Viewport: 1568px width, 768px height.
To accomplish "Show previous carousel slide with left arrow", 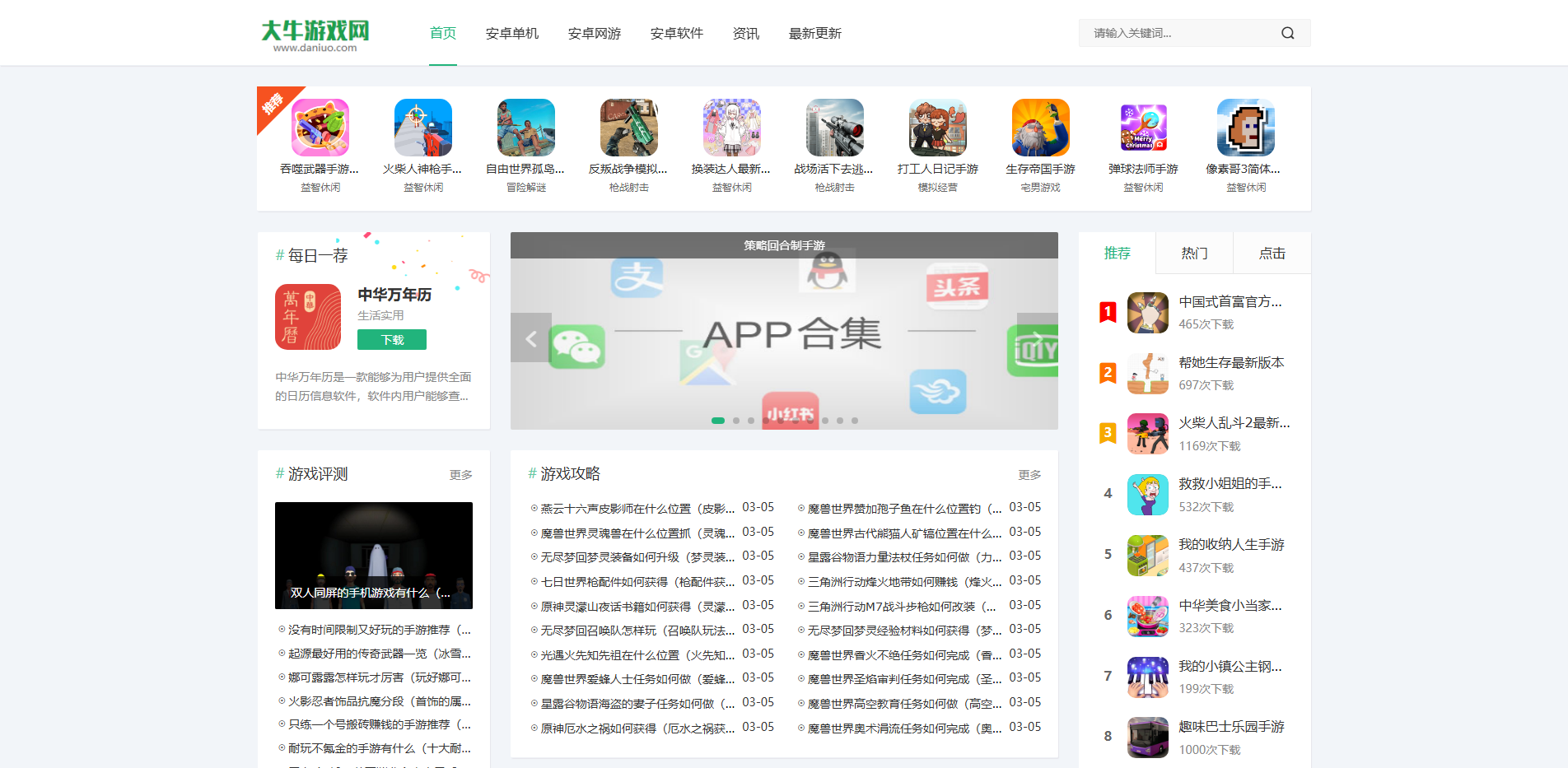I will [x=531, y=337].
